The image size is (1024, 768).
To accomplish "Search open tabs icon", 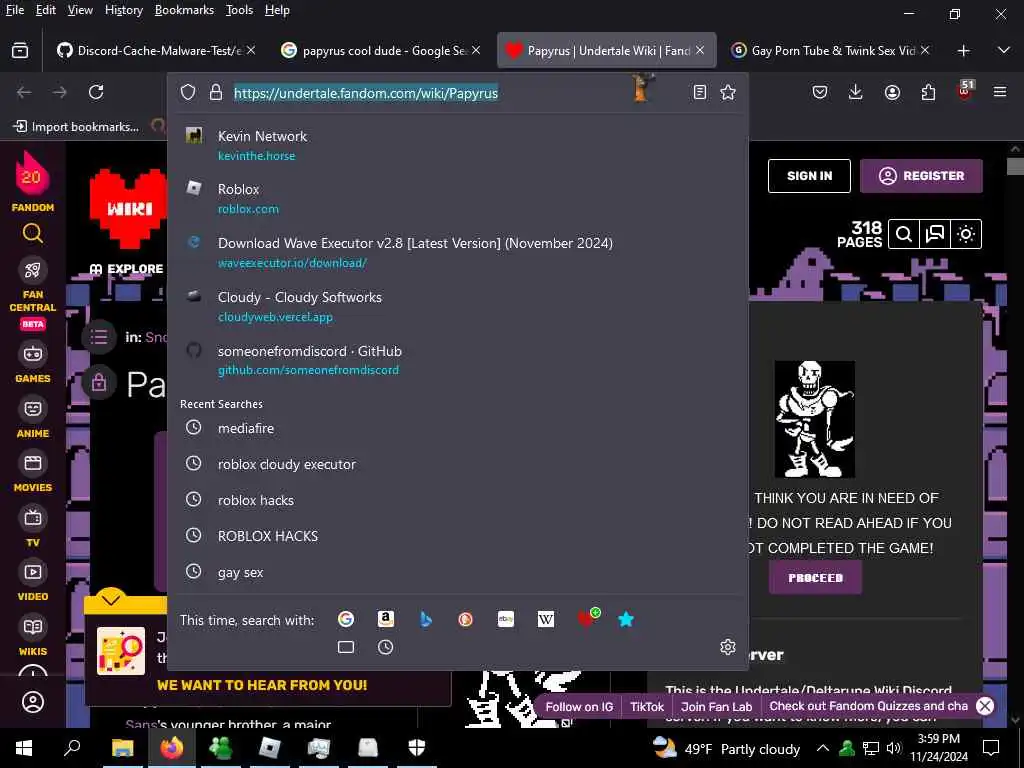I will pyautogui.click(x=346, y=647).
